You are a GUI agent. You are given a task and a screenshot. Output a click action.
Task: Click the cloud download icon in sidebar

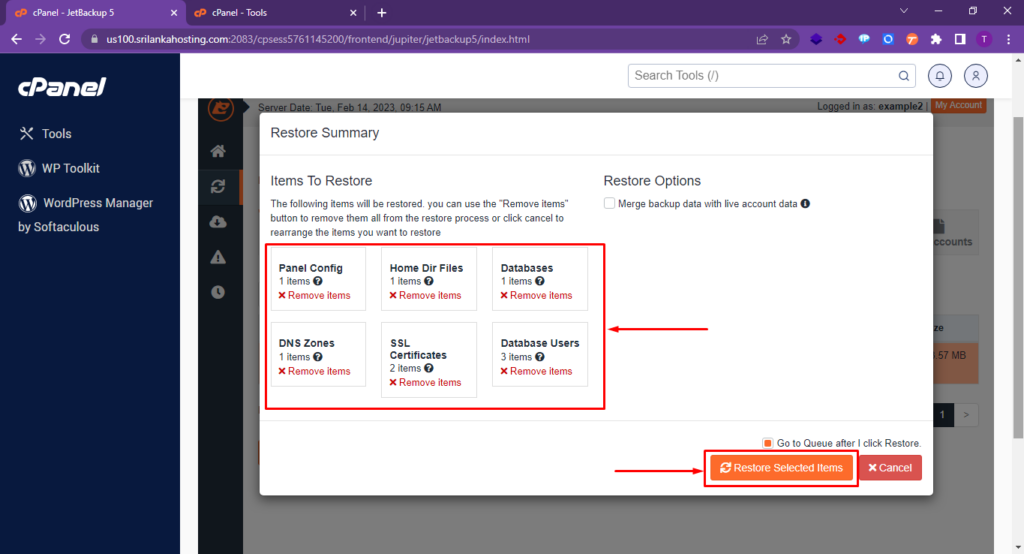[217, 222]
